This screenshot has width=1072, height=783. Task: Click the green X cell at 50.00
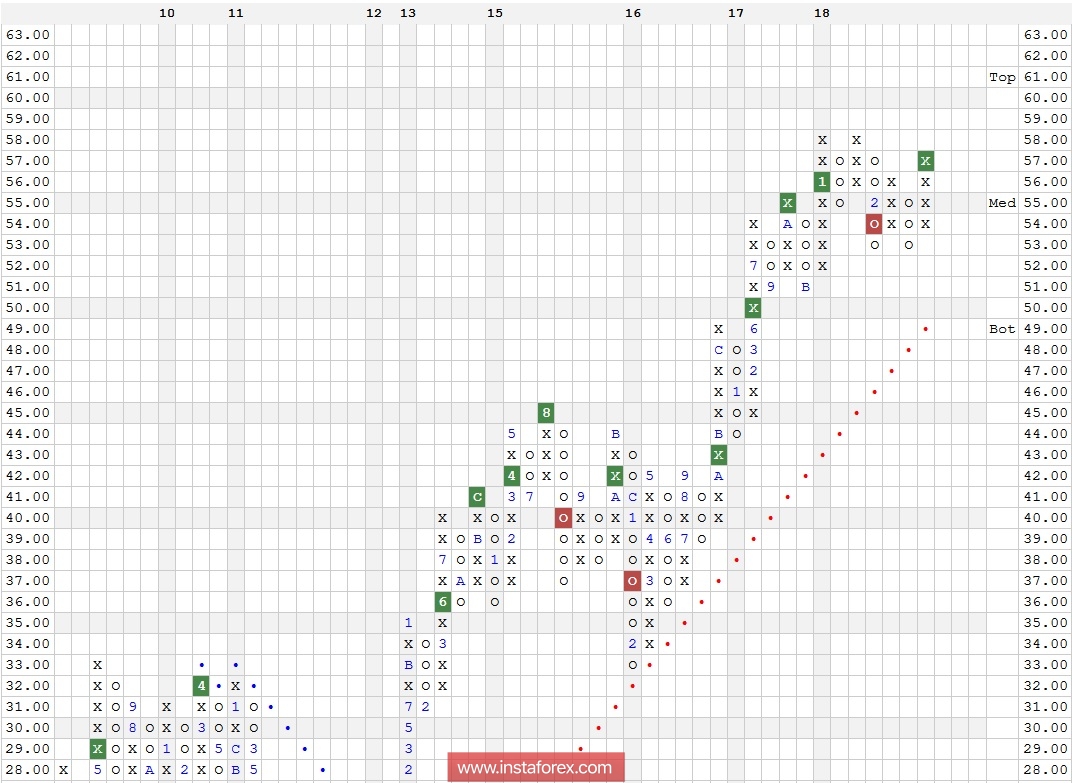753,308
